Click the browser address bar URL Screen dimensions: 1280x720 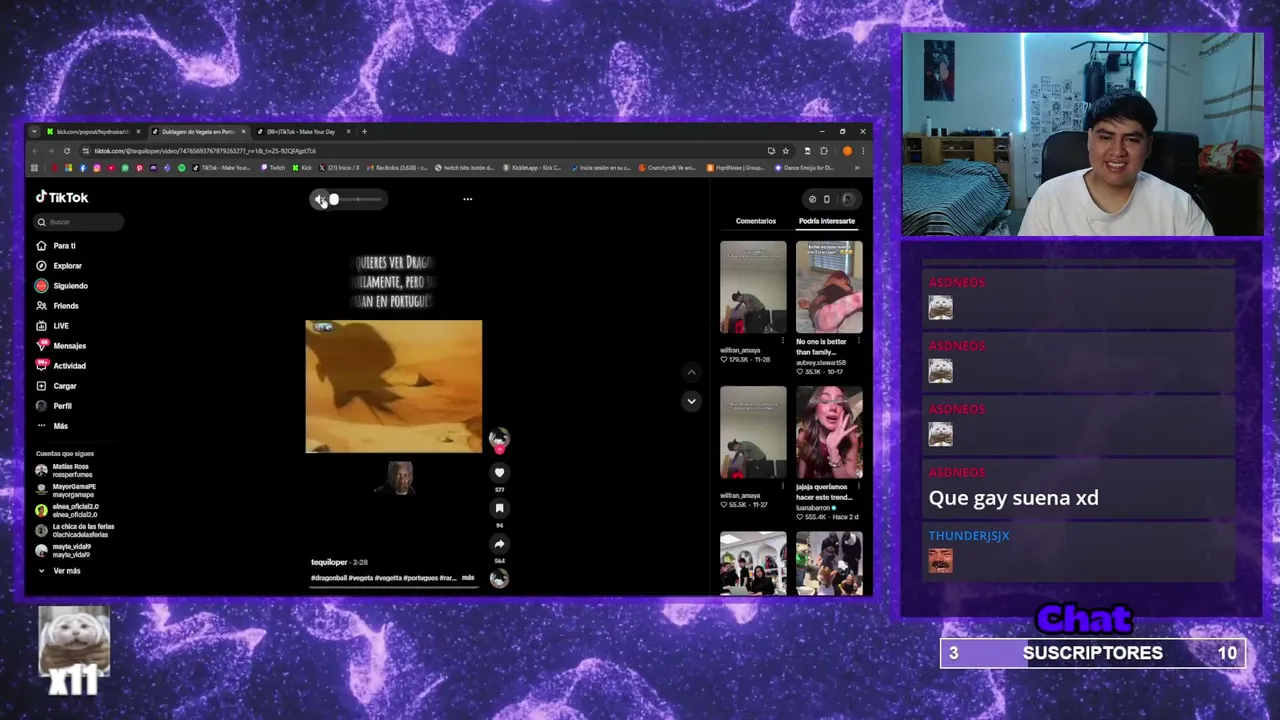tap(205, 151)
